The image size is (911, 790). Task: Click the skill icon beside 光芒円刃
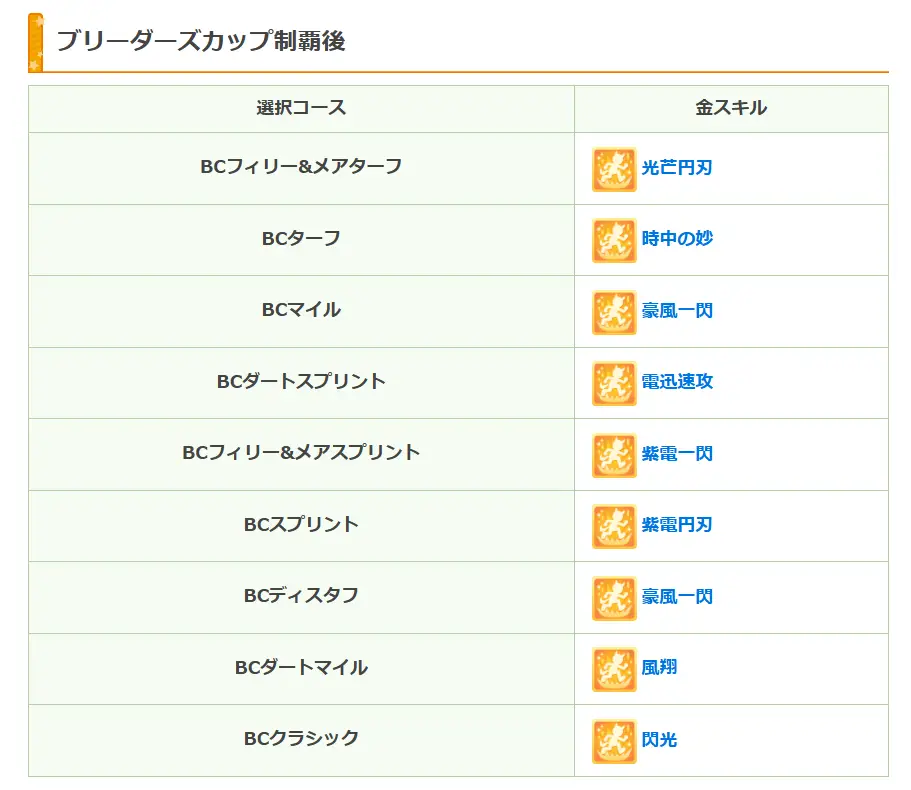tap(614, 169)
